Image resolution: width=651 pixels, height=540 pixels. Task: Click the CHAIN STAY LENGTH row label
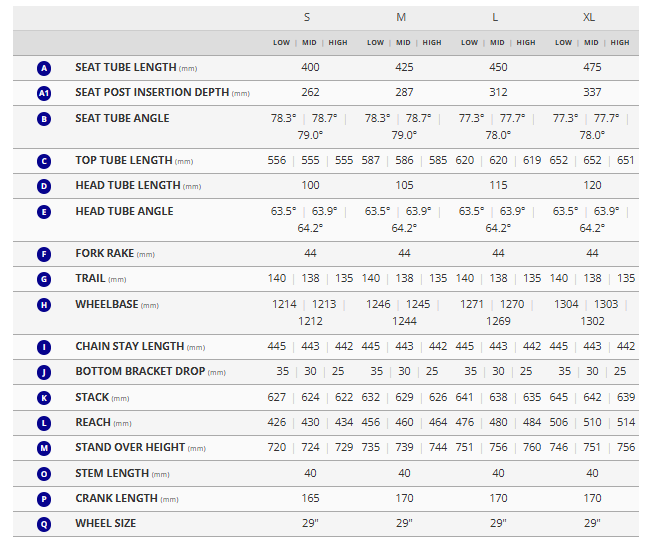click(129, 347)
